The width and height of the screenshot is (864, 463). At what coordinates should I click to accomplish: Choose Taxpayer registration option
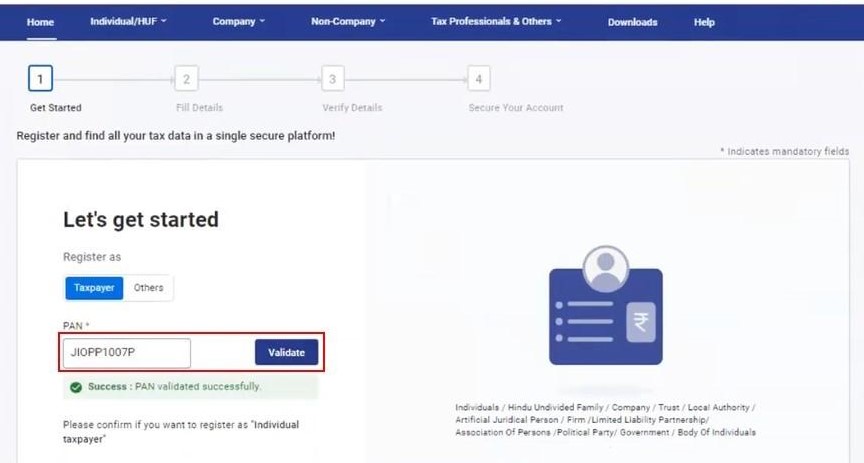pos(94,288)
